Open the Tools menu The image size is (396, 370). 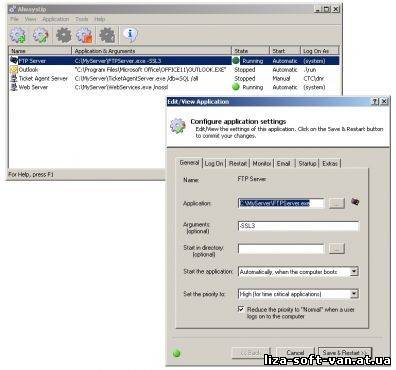pos(82,19)
